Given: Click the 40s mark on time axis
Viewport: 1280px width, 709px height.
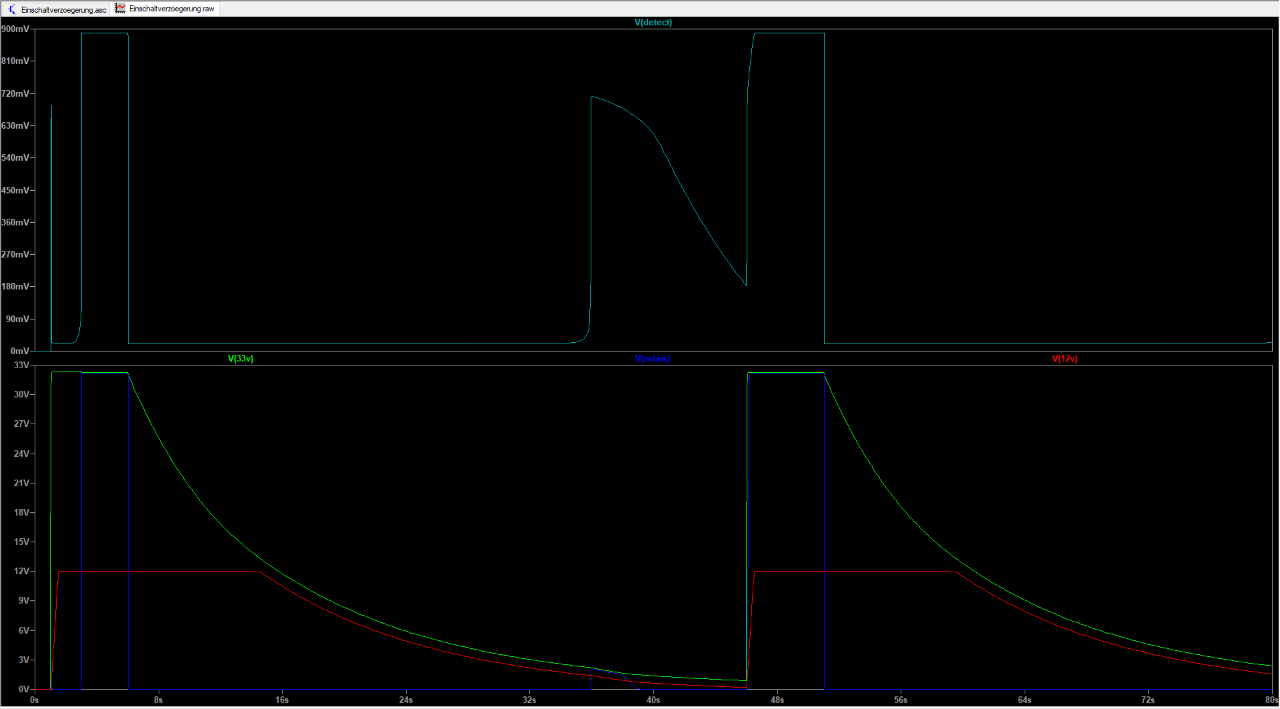Looking at the screenshot, I should click(653, 700).
